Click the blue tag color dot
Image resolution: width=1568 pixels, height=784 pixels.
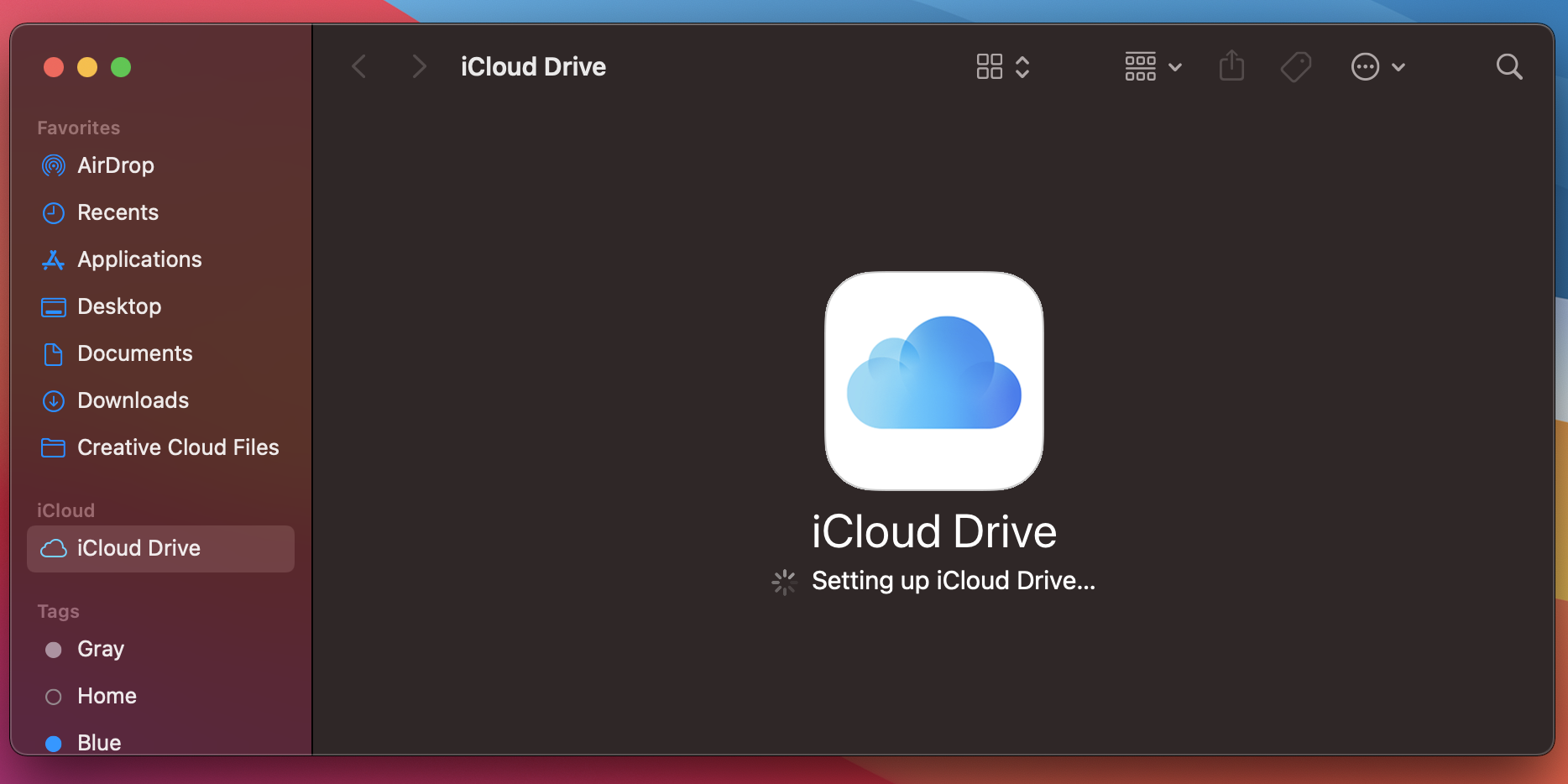coord(54,744)
